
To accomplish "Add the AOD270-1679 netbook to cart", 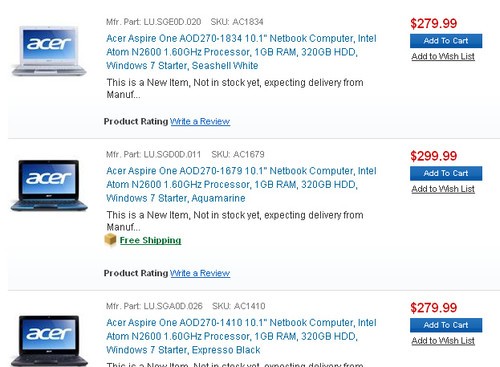I will pos(446,173).
